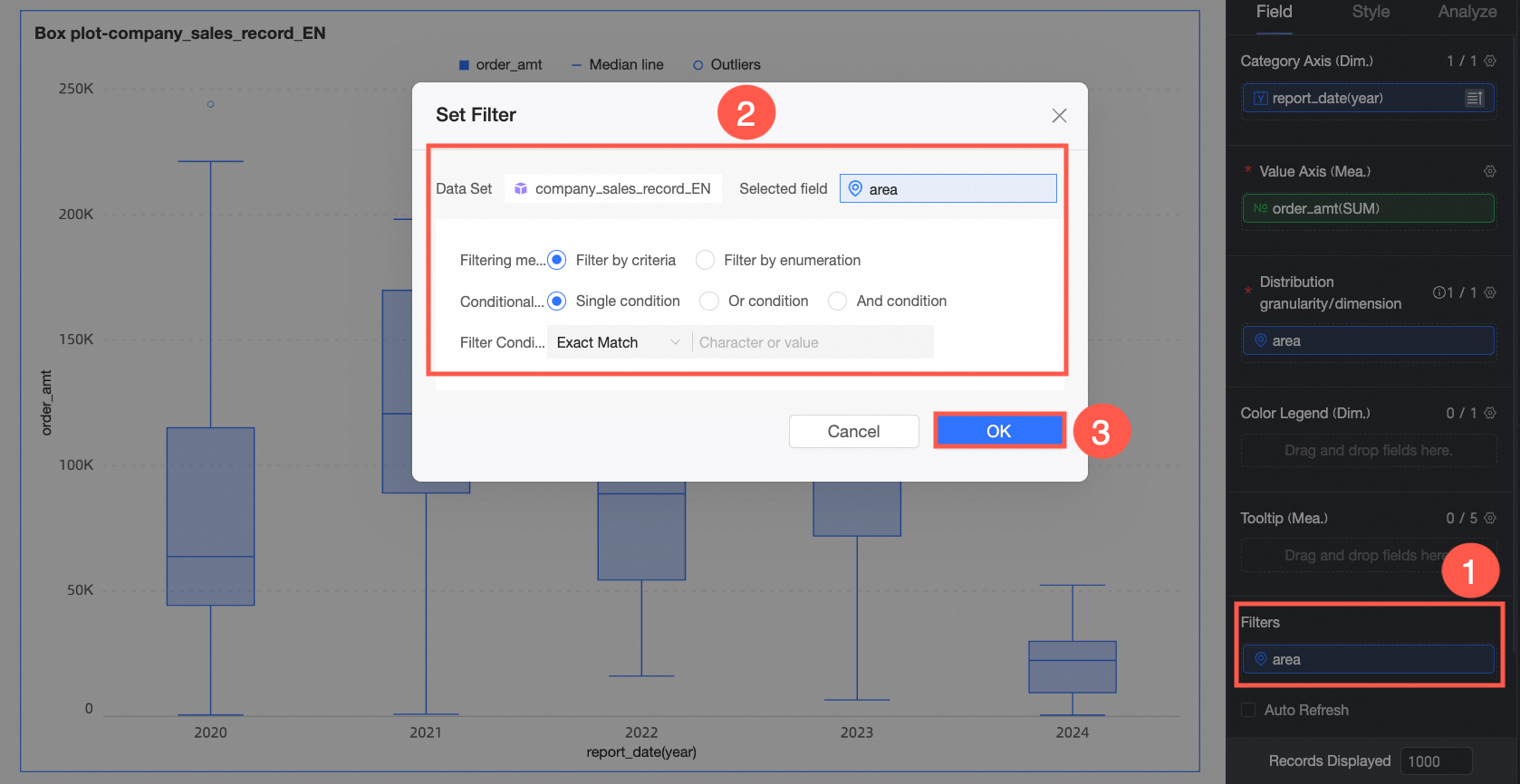Click the number icon on order_amt(SUM)
1520x784 pixels.
(x=1260, y=208)
